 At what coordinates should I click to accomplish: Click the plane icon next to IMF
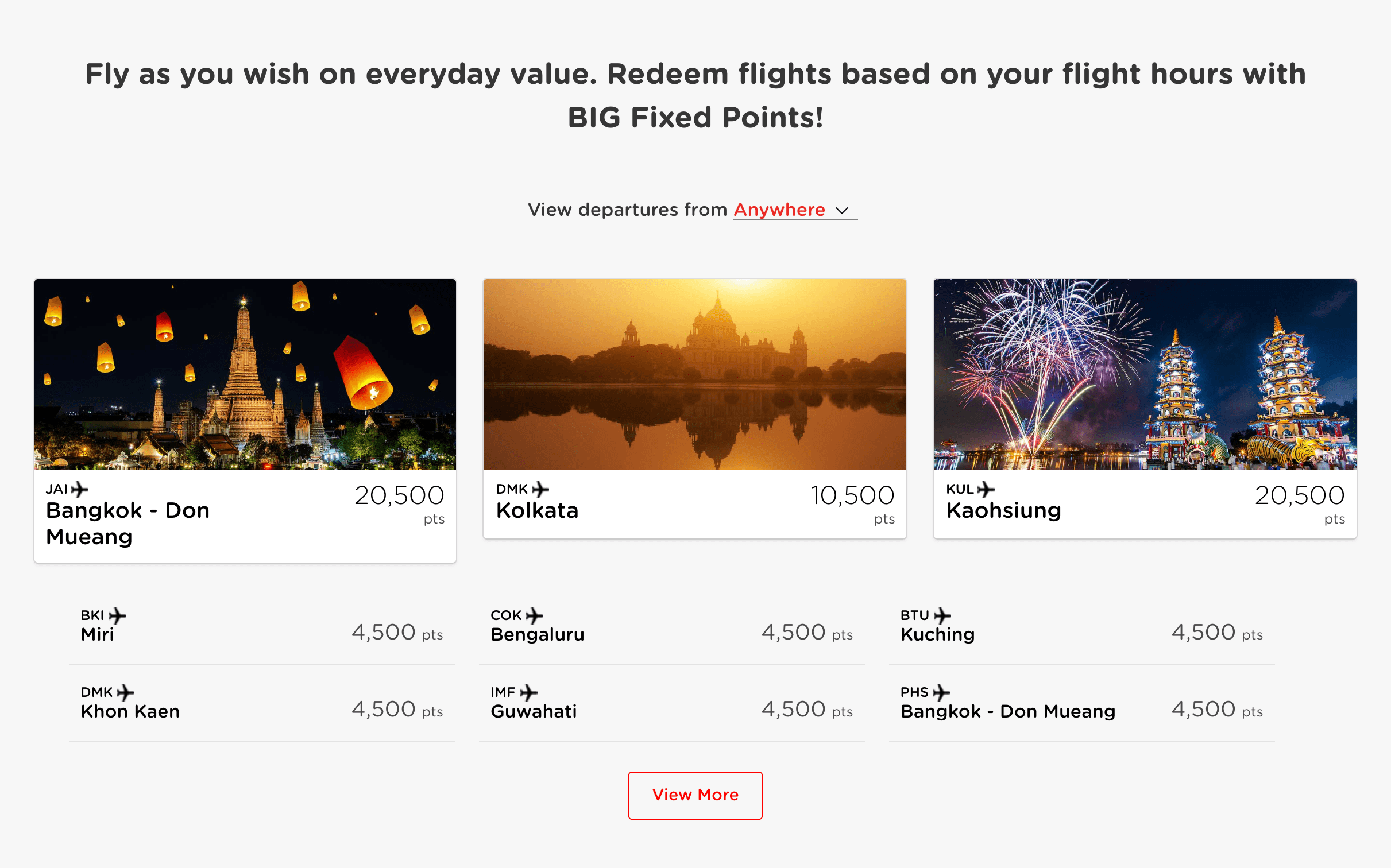click(528, 692)
